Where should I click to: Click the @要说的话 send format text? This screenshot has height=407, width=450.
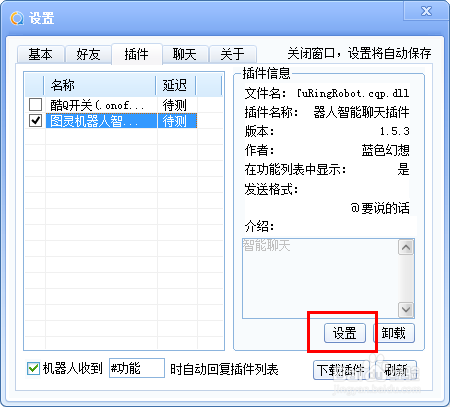[380, 208]
